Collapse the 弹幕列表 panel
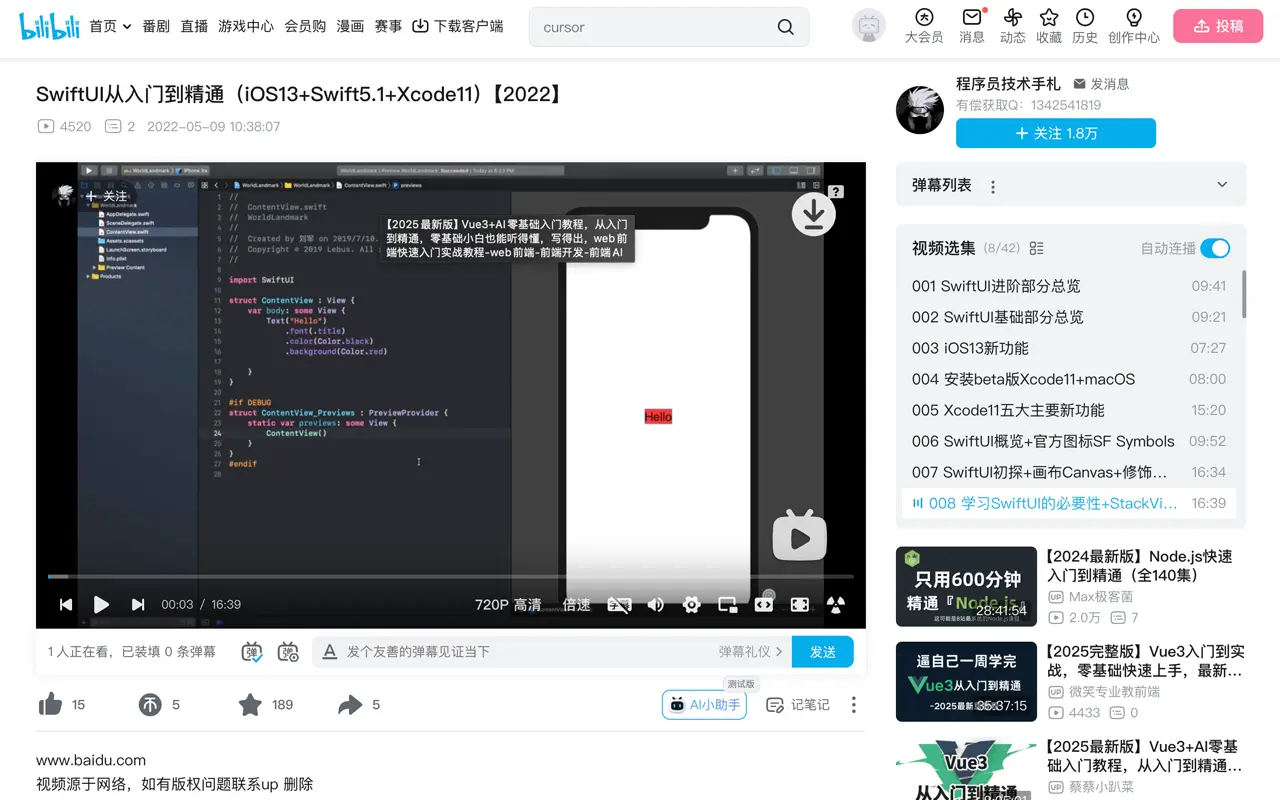This screenshot has height=800, width=1280. (1222, 184)
